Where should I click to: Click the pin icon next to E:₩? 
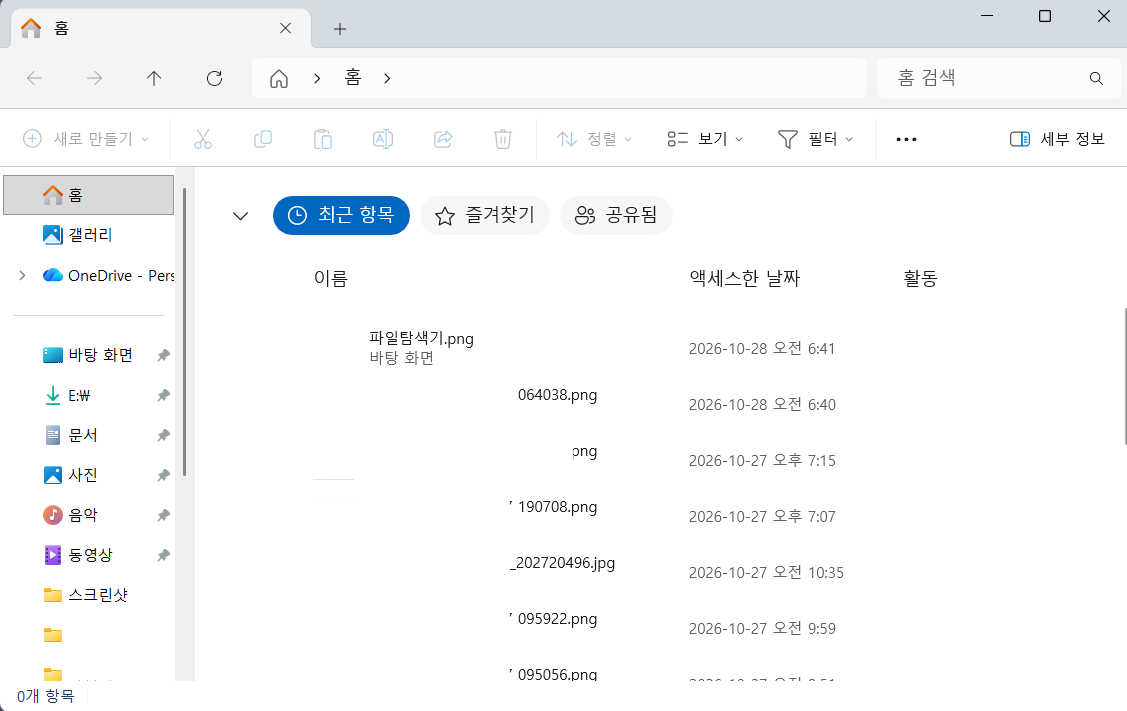pos(164,395)
